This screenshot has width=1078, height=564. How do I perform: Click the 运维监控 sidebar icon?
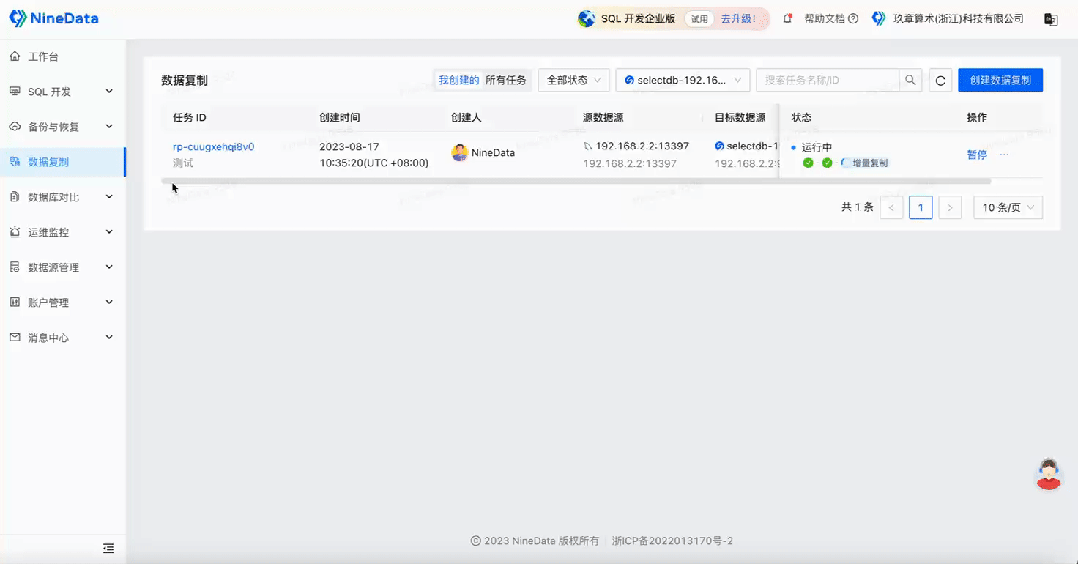click(x=14, y=232)
